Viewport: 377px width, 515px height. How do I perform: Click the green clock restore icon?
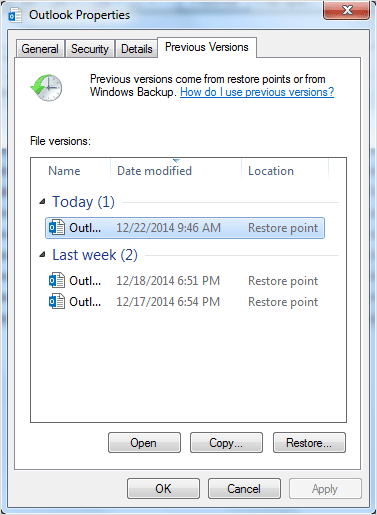point(46,88)
